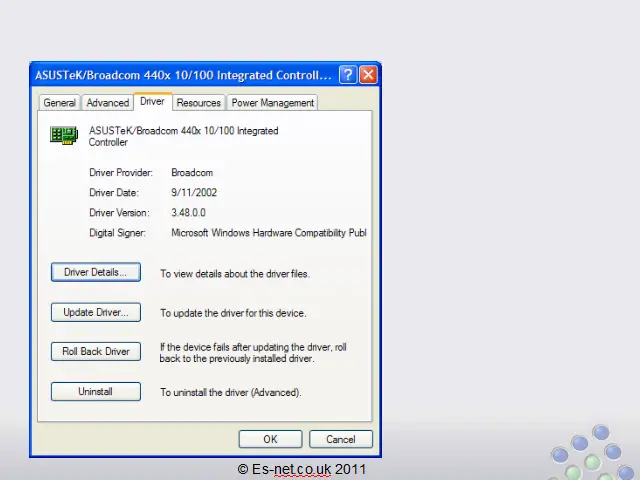This screenshot has width=640, height=480.
Task: Close the controller properties dialog
Action: click(368, 75)
